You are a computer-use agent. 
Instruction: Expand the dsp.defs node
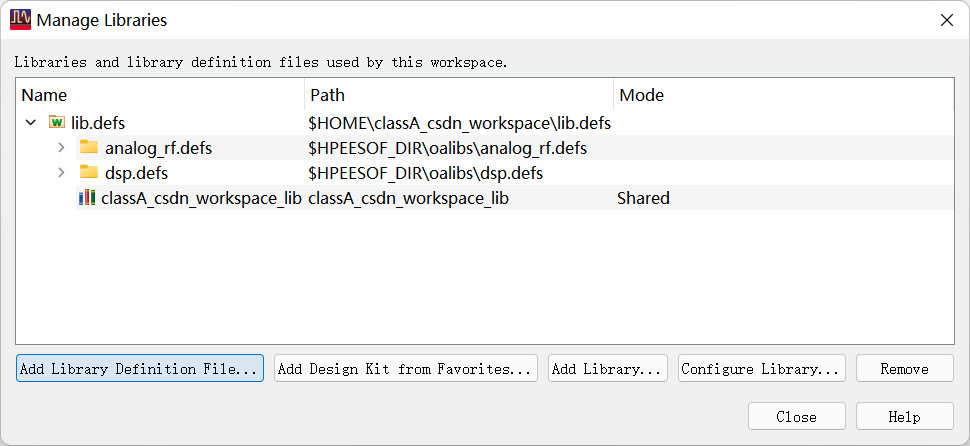[61, 173]
